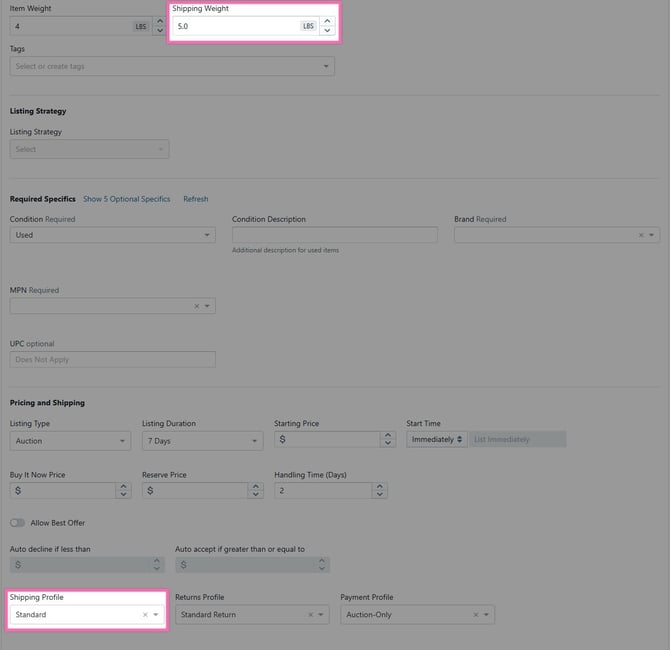Decrease the Item Weight value
The height and width of the screenshot is (650, 670).
point(160,32)
